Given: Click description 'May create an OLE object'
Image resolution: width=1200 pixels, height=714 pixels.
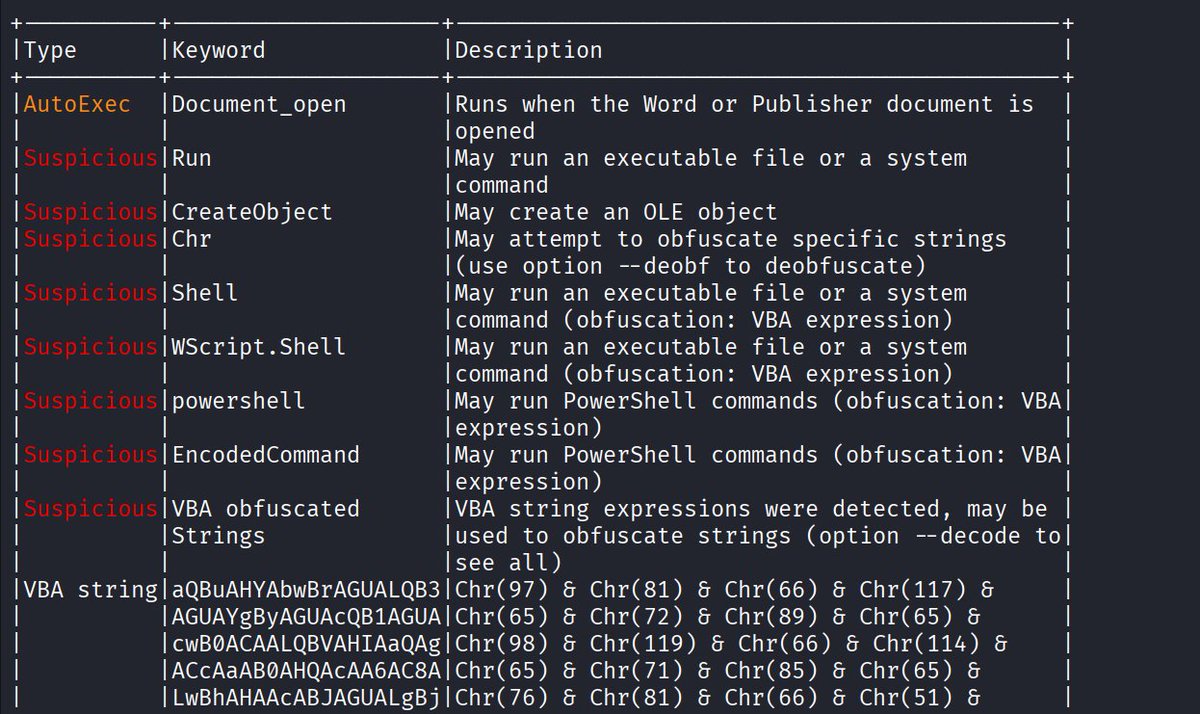Looking at the screenshot, I should coord(616,212).
